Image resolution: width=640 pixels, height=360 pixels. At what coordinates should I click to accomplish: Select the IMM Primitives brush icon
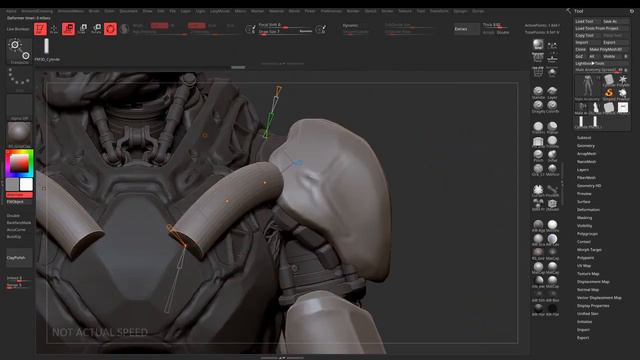pos(538,204)
